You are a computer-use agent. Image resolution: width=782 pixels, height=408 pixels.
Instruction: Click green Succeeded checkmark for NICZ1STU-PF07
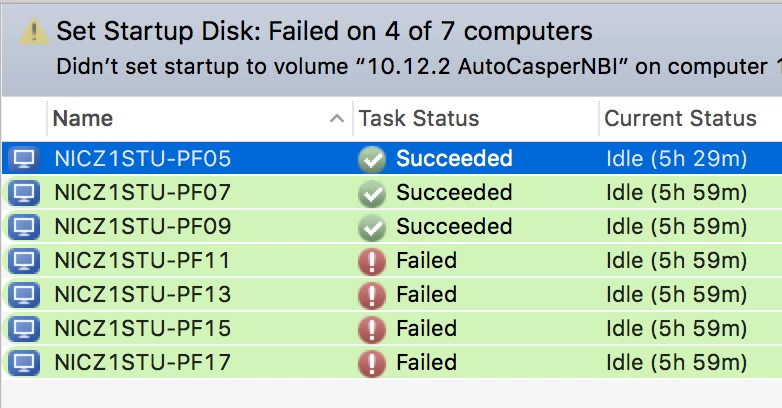tap(372, 193)
